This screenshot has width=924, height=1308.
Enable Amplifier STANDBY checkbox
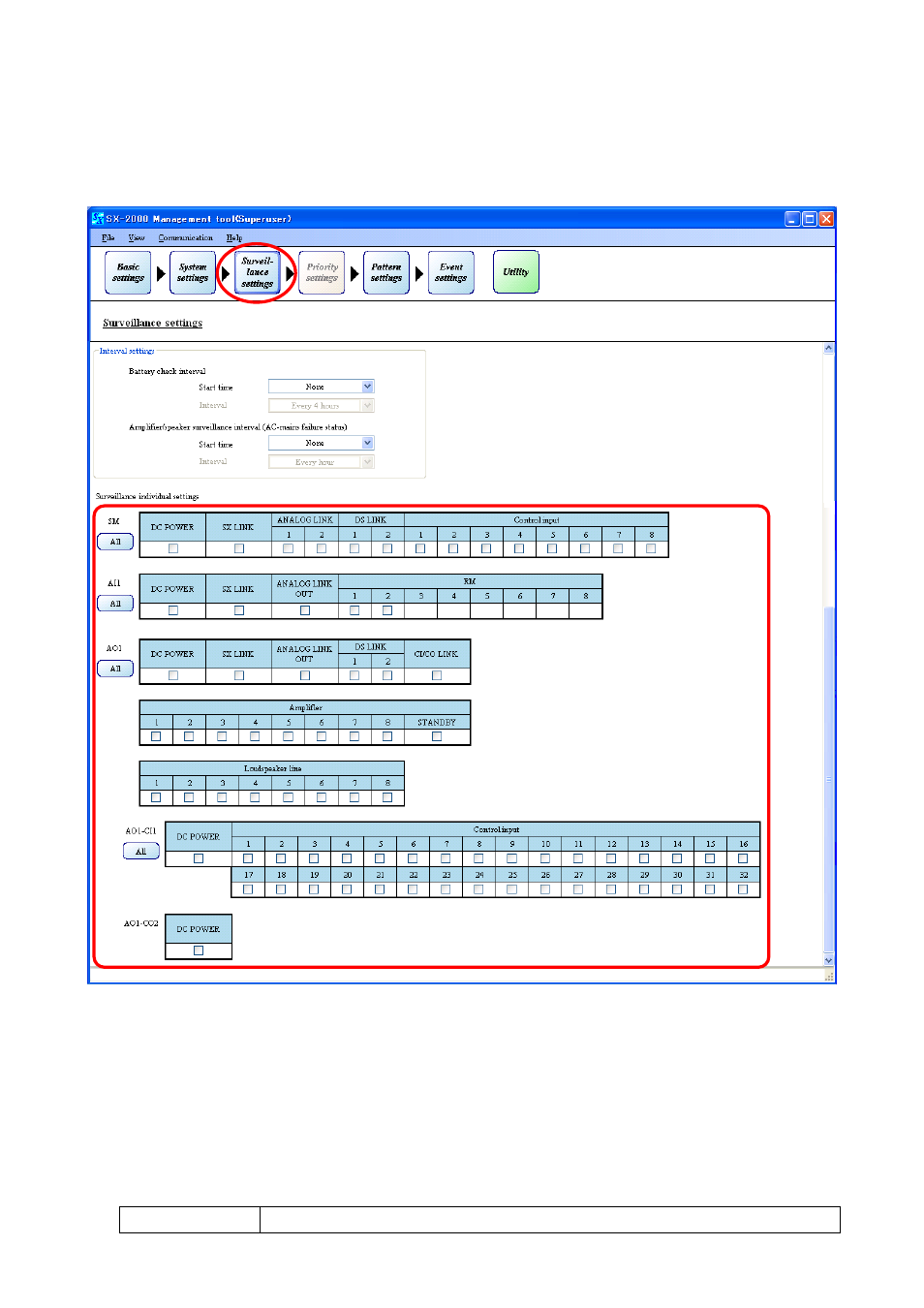pyautogui.click(x=437, y=736)
